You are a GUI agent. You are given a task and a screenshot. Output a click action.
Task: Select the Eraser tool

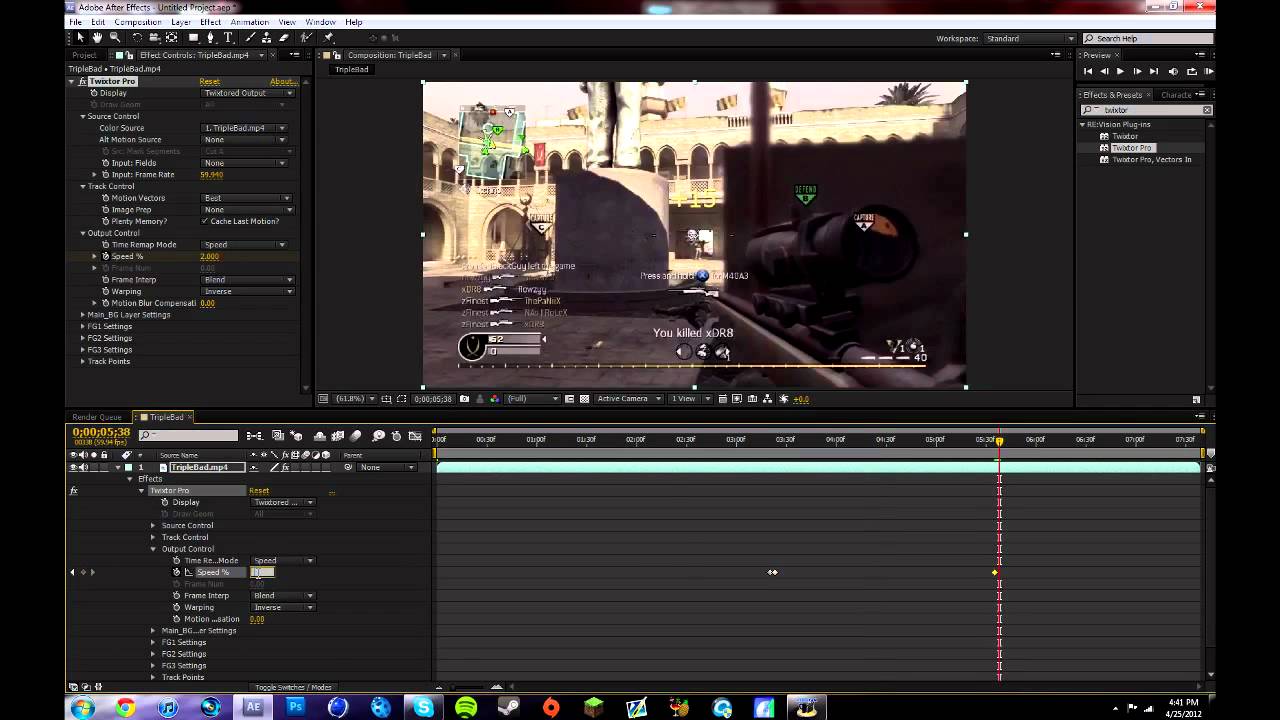coord(284,38)
